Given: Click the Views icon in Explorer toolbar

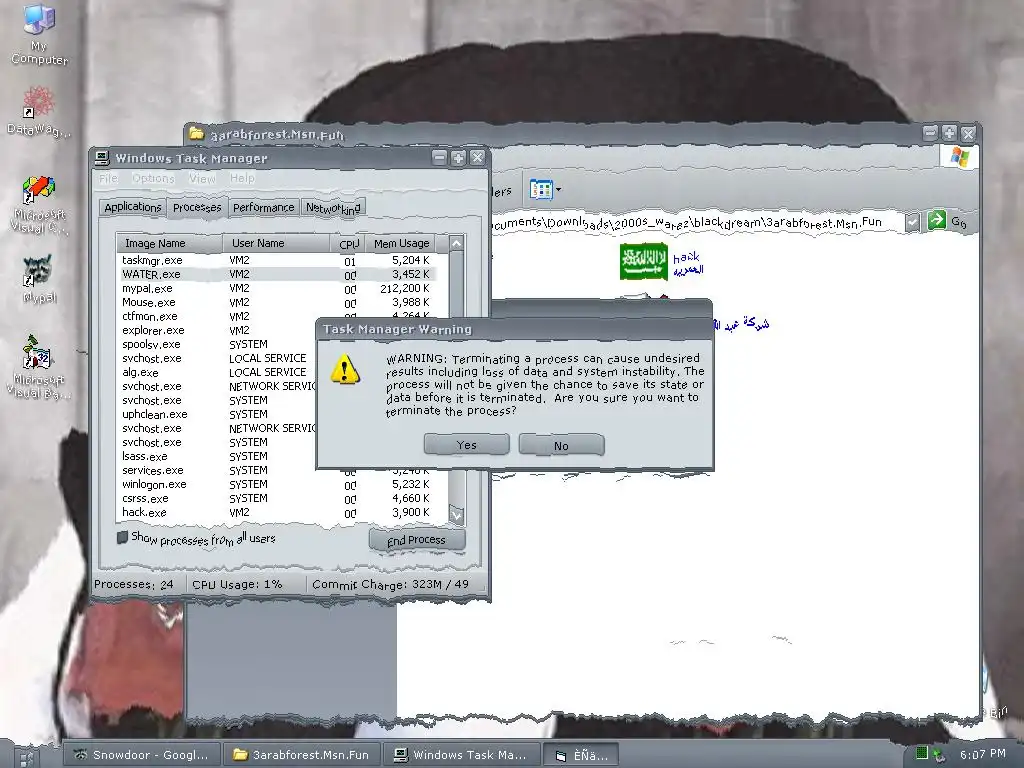Looking at the screenshot, I should 539,190.
